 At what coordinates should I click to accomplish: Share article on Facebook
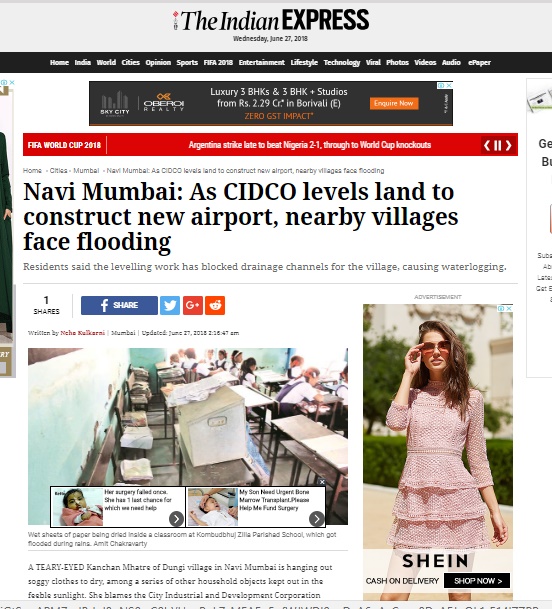(119, 305)
